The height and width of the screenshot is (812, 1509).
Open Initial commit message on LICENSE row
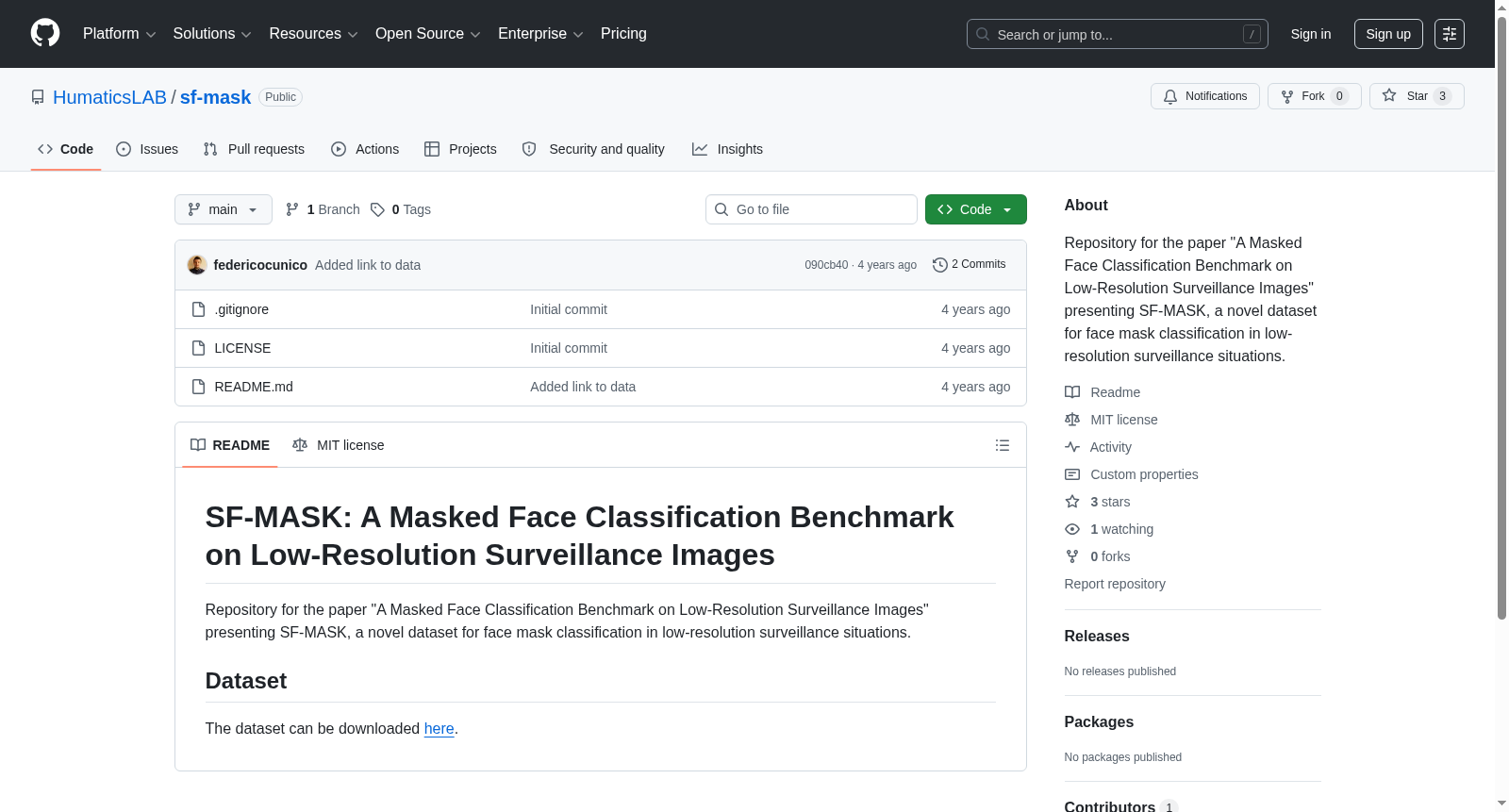(x=569, y=348)
